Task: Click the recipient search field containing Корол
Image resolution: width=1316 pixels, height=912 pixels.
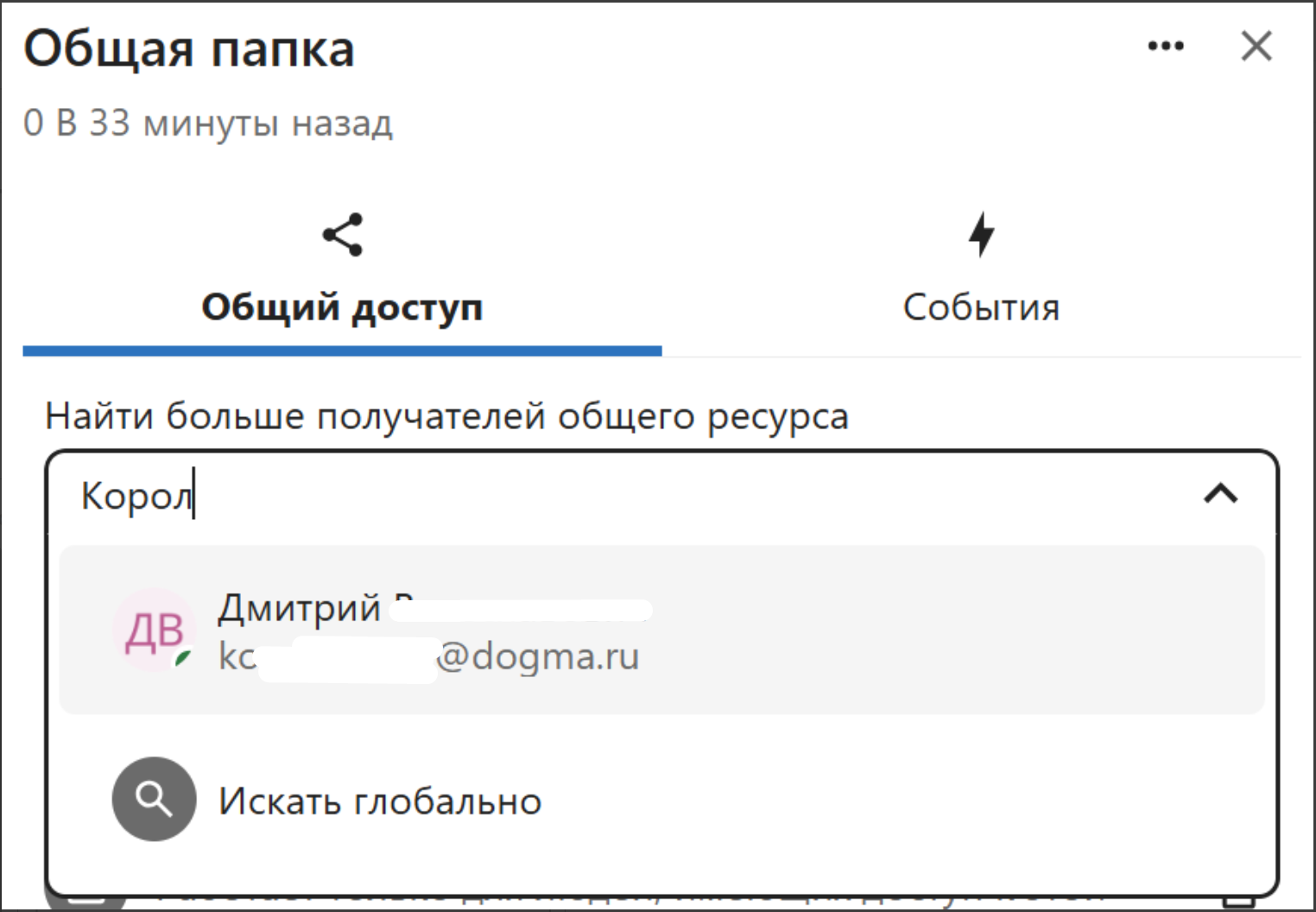Action: pyautogui.click(x=604, y=496)
